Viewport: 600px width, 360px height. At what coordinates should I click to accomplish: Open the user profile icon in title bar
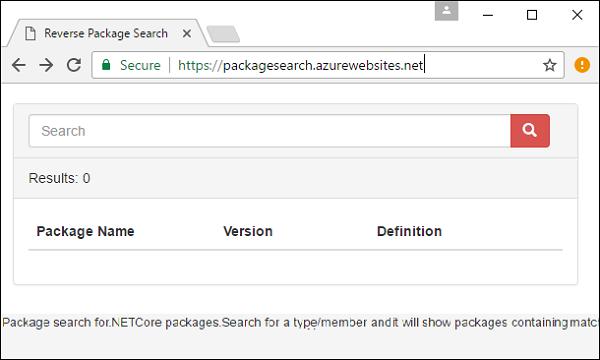[447, 11]
